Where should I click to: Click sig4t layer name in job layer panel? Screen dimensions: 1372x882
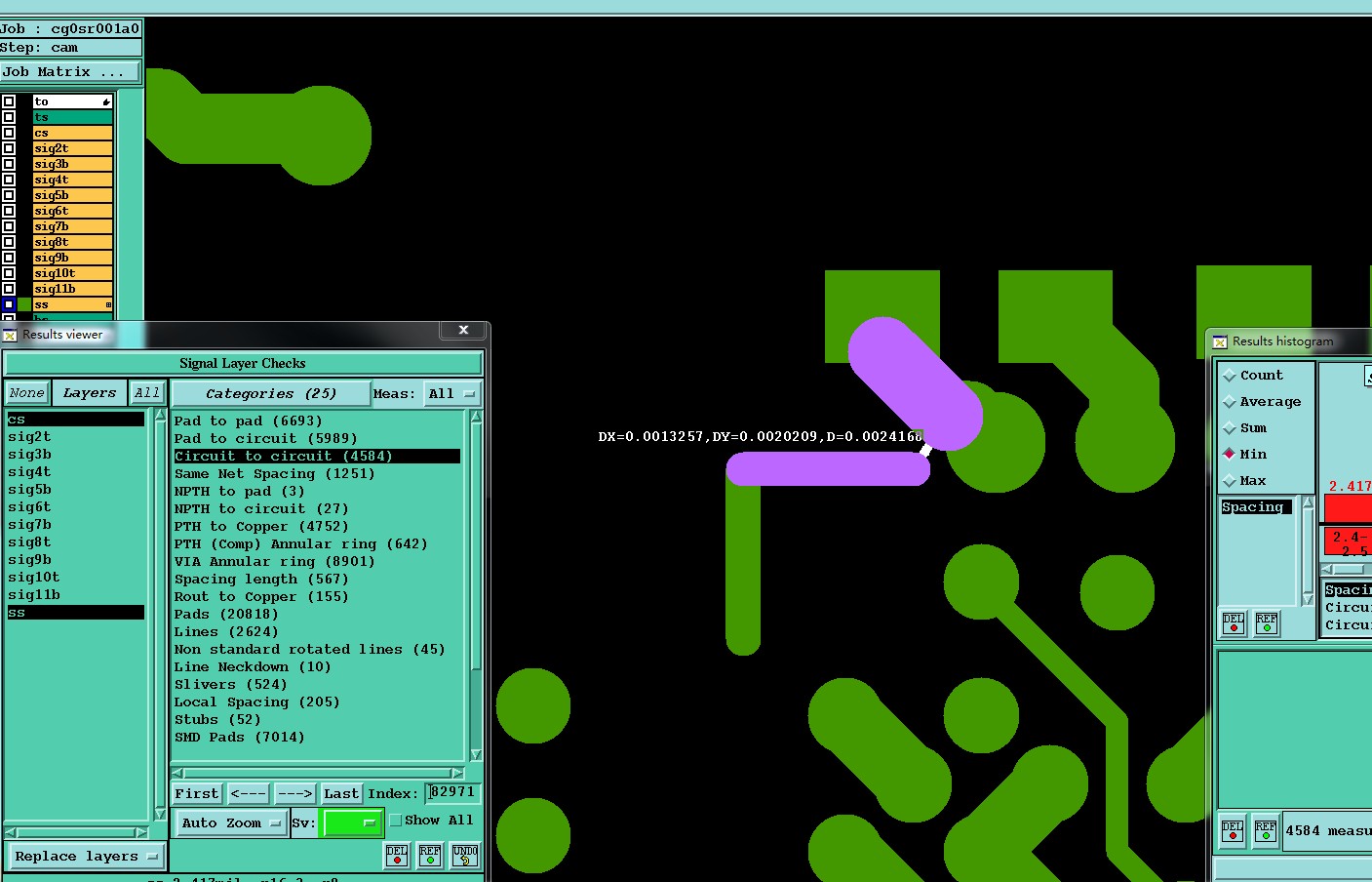click(x=73, y=180)
